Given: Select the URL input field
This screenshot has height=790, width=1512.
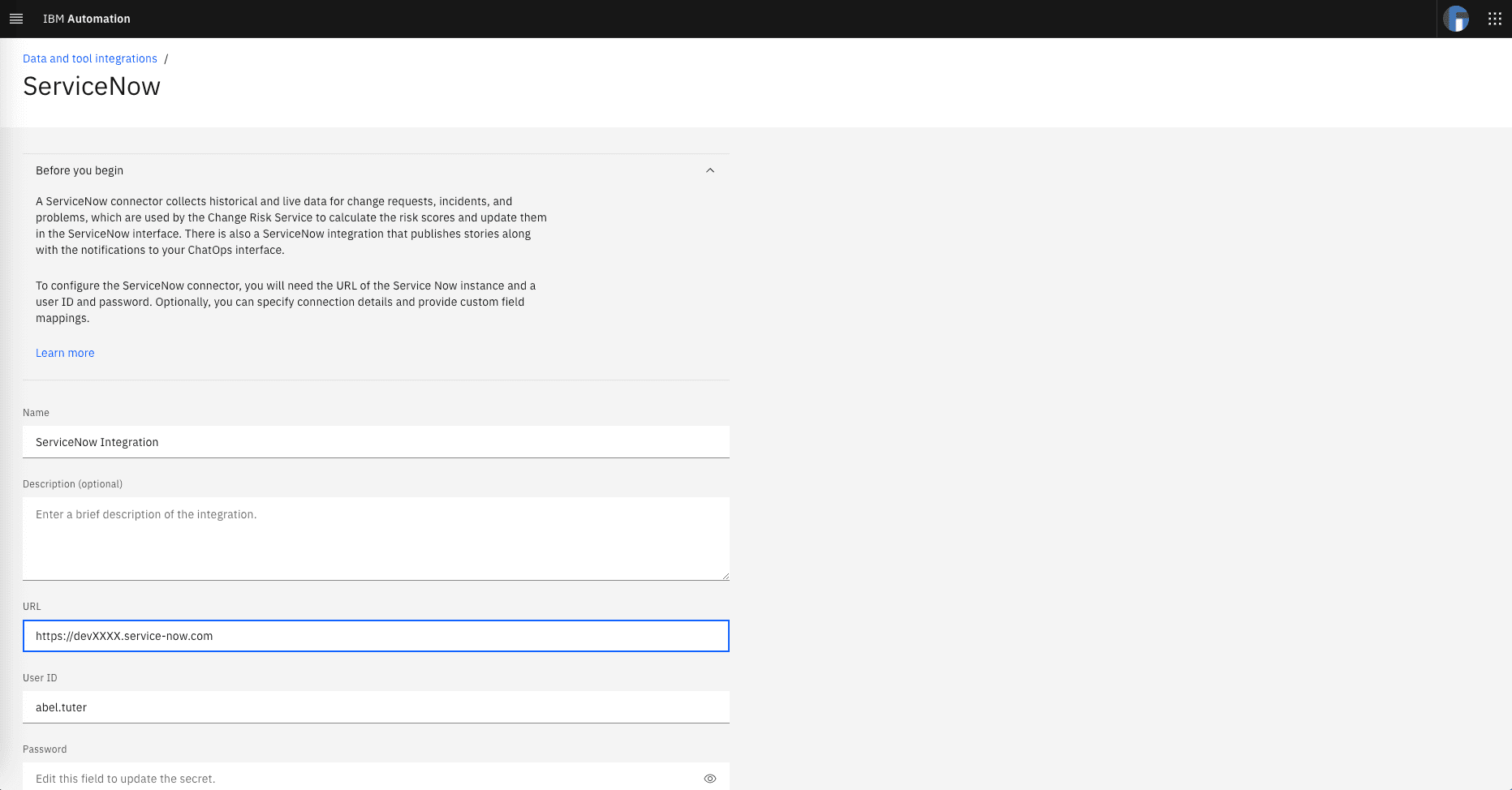Looking at the screenshot, I should [x=376, y=636].
